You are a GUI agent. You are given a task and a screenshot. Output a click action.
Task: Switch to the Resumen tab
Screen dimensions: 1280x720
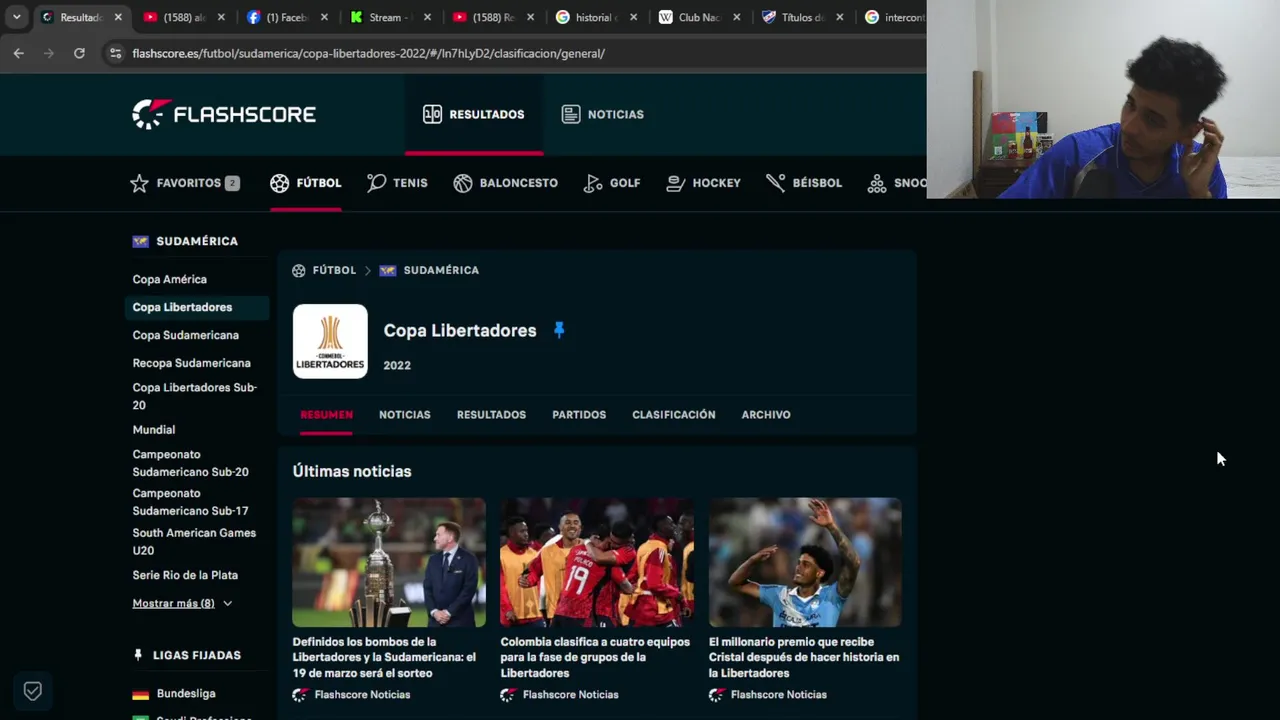pyautogui.click(x=326, y=414)
